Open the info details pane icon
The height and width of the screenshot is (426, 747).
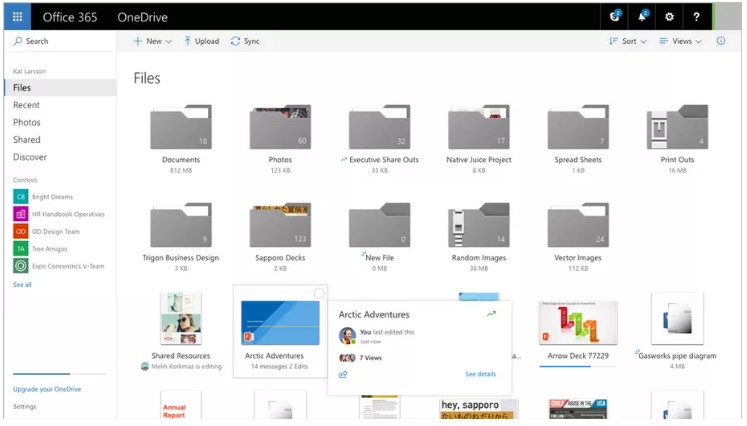click(721, 41)
